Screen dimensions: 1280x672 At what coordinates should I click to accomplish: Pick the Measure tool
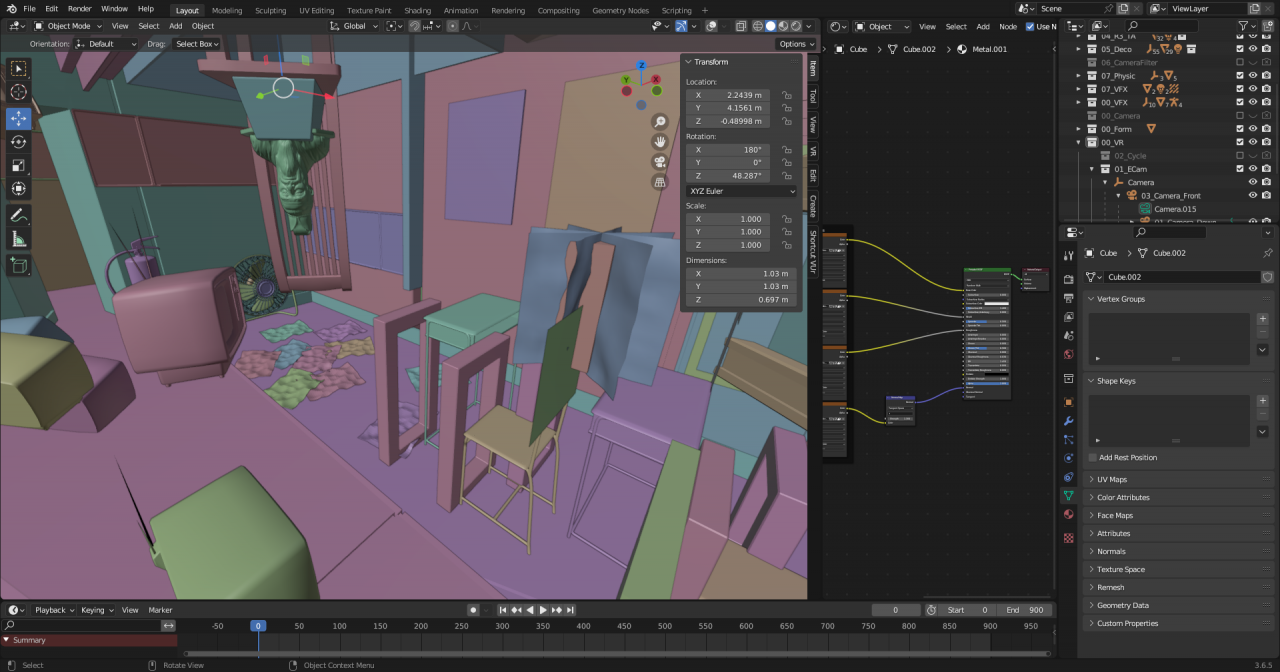[19, 240]
